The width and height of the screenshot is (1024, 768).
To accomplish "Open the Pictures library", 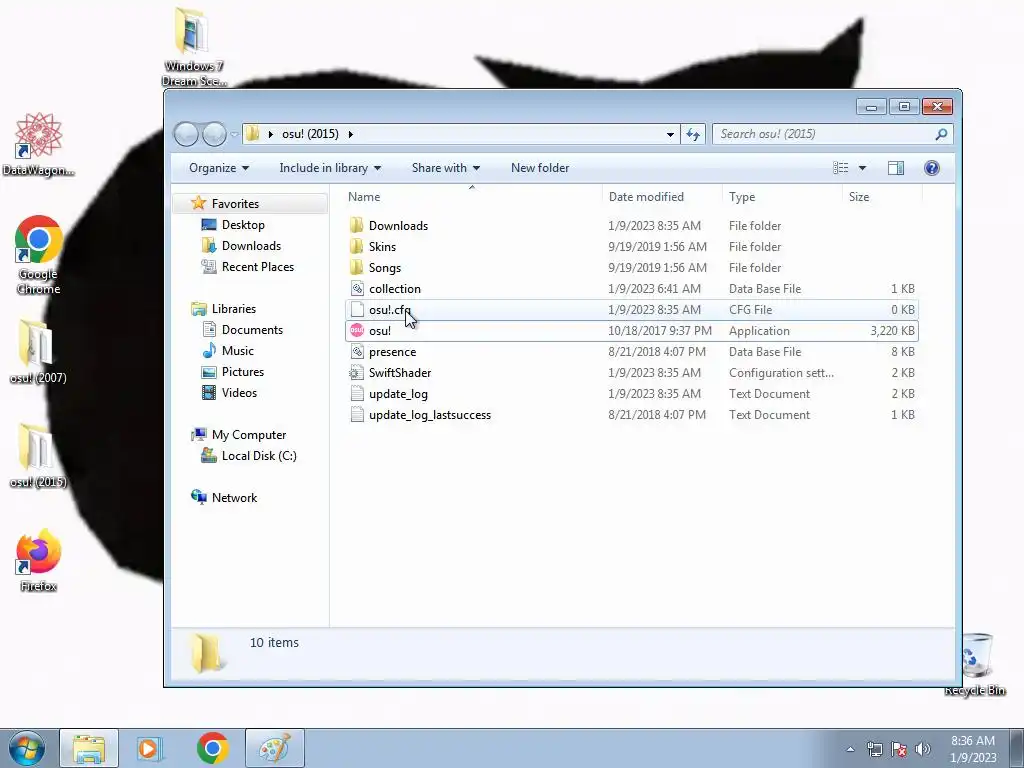I will (242, 372).
